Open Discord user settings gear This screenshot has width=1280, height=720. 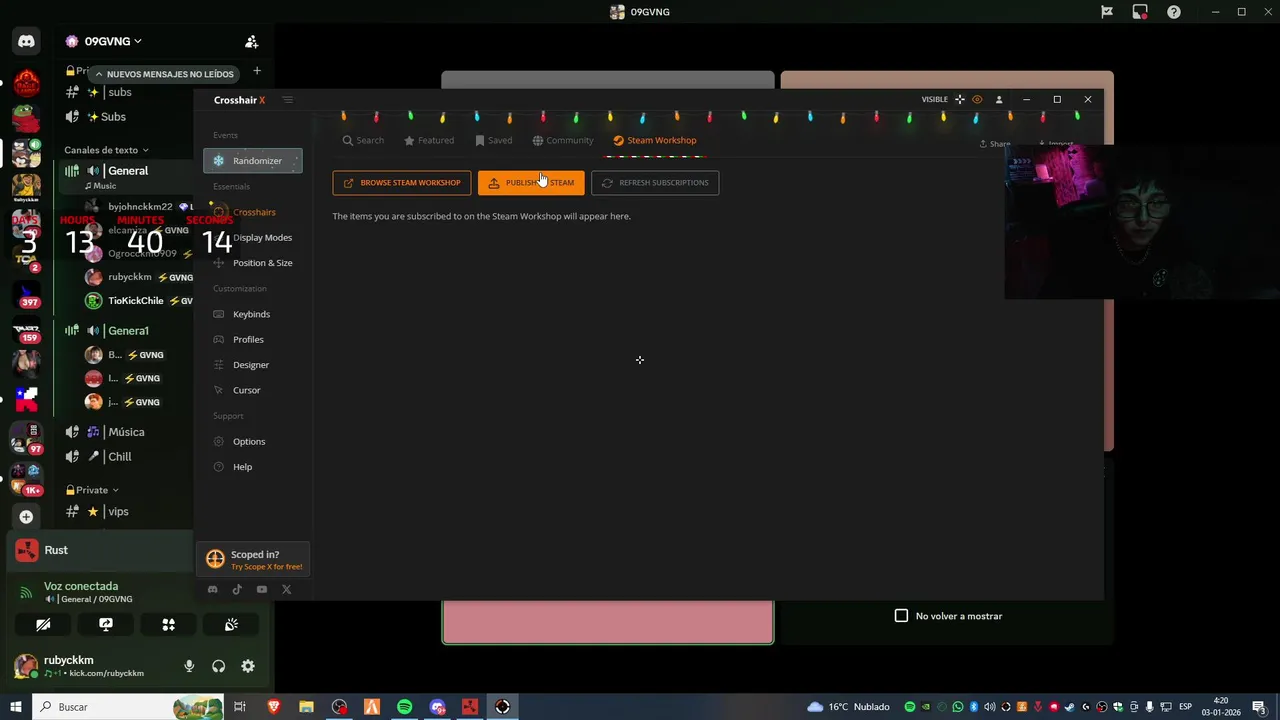pyautogui.click(x=248, y=666)
